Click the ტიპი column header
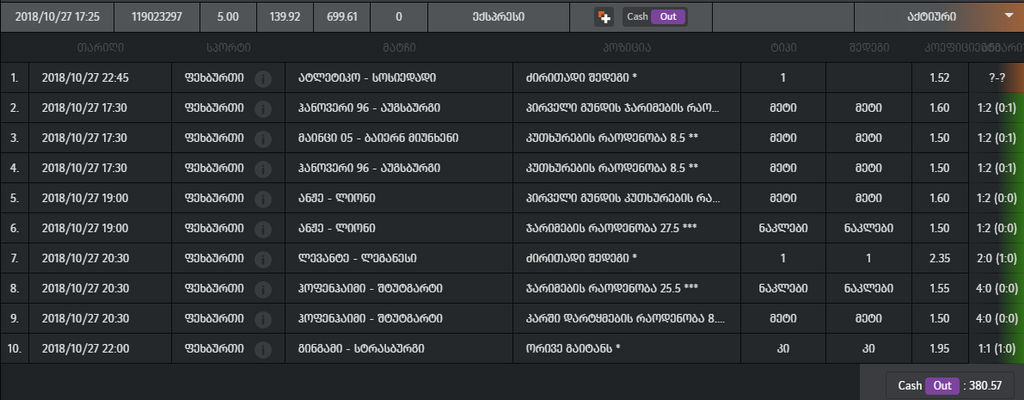Screen dimensions: 1024x400 pyautogui.click(x=782, y=48)
